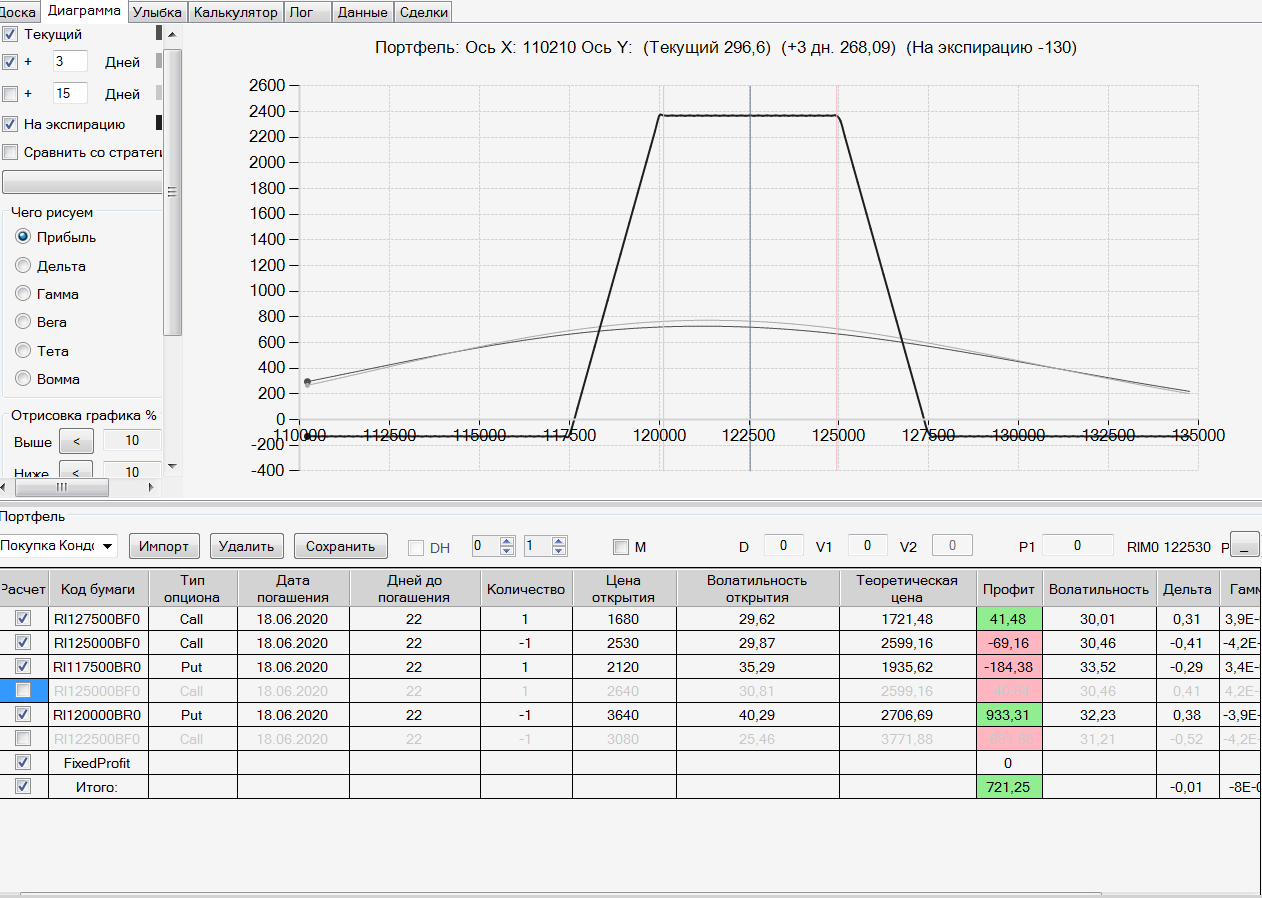Toggle the Текущий checkbox
The height and width of the screenshot is (898, 1262).
[x=11, y=34]
